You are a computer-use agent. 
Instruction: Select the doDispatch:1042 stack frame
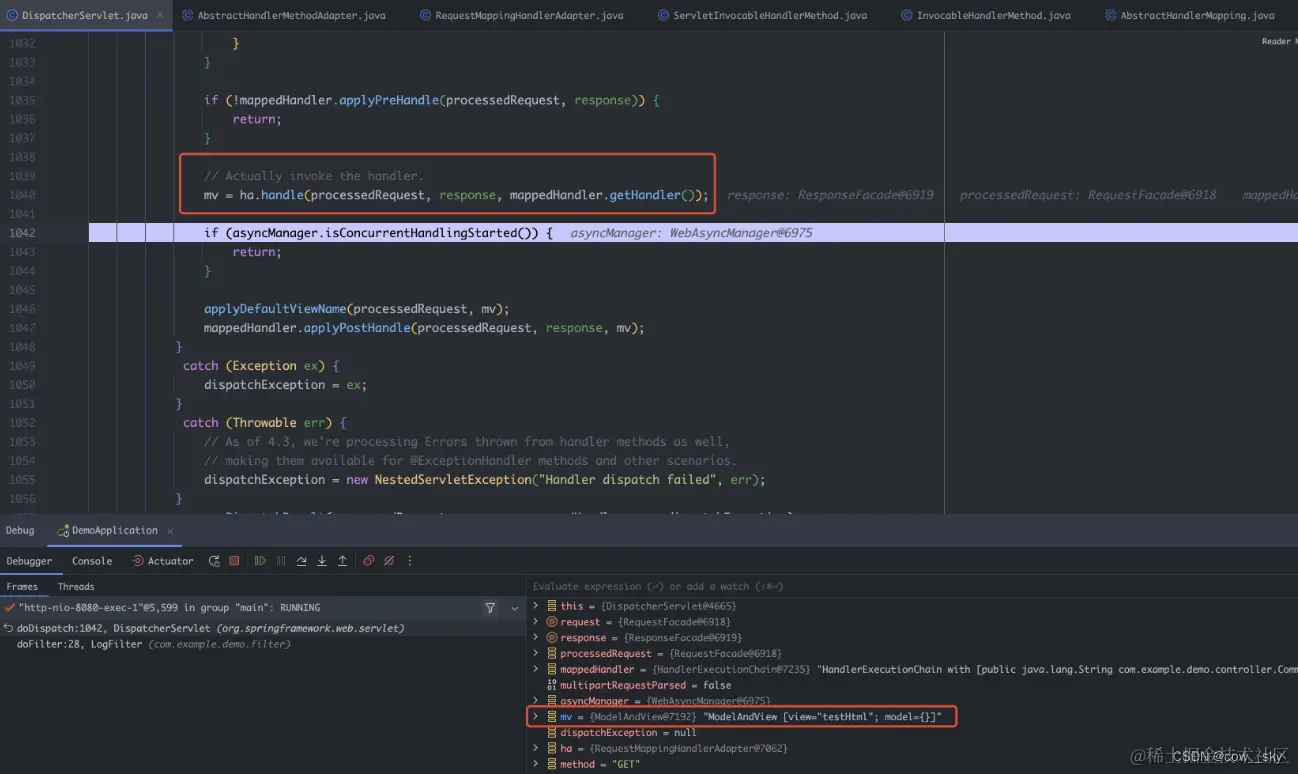click(263, 628)
